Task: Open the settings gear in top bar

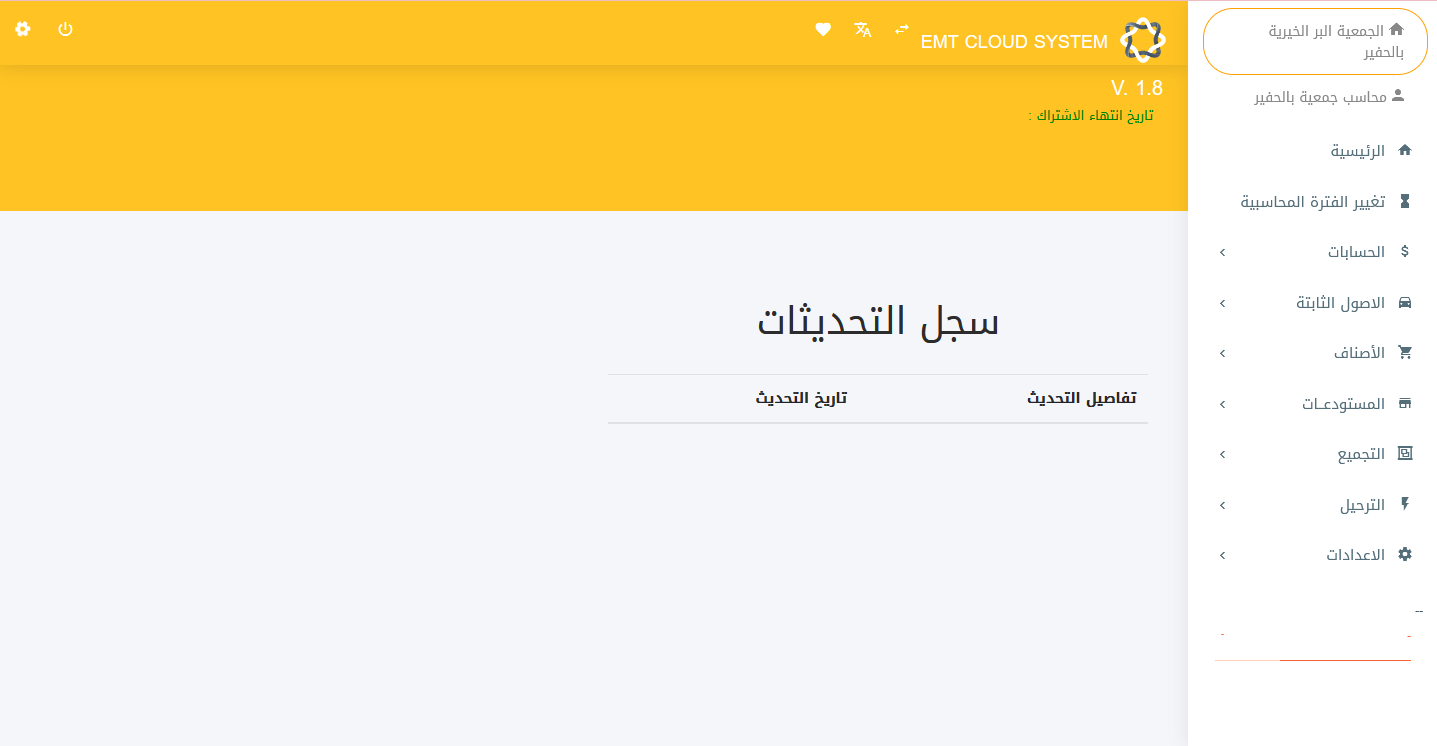Action: (x=22, y=30)
